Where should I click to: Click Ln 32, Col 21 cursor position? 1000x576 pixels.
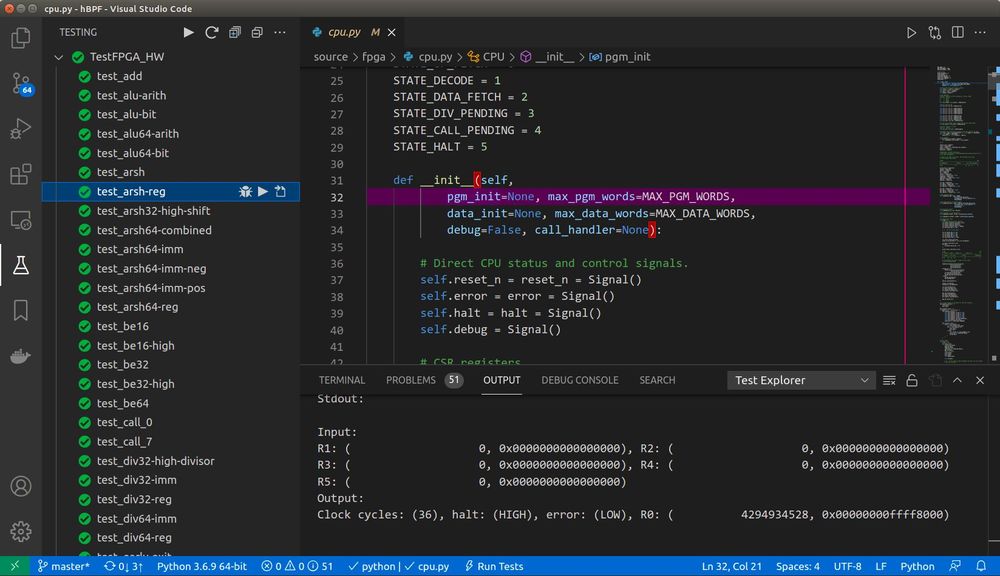pyautogui.click(x=732, y=566)
